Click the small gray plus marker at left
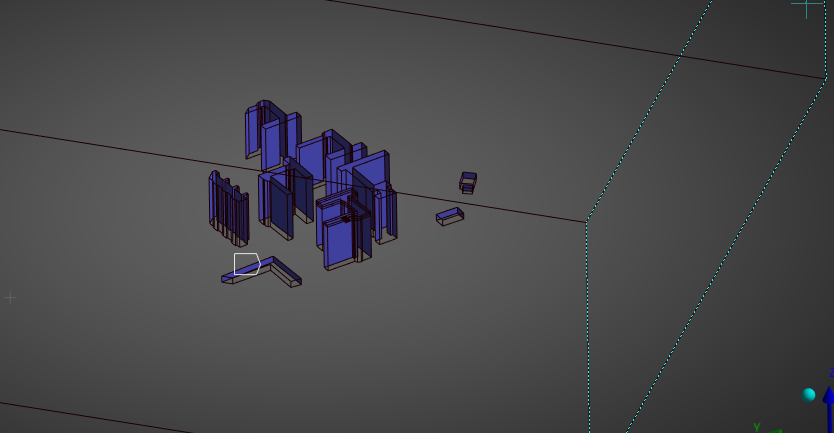Screen dimensions: 834x433 click(10, 298)
